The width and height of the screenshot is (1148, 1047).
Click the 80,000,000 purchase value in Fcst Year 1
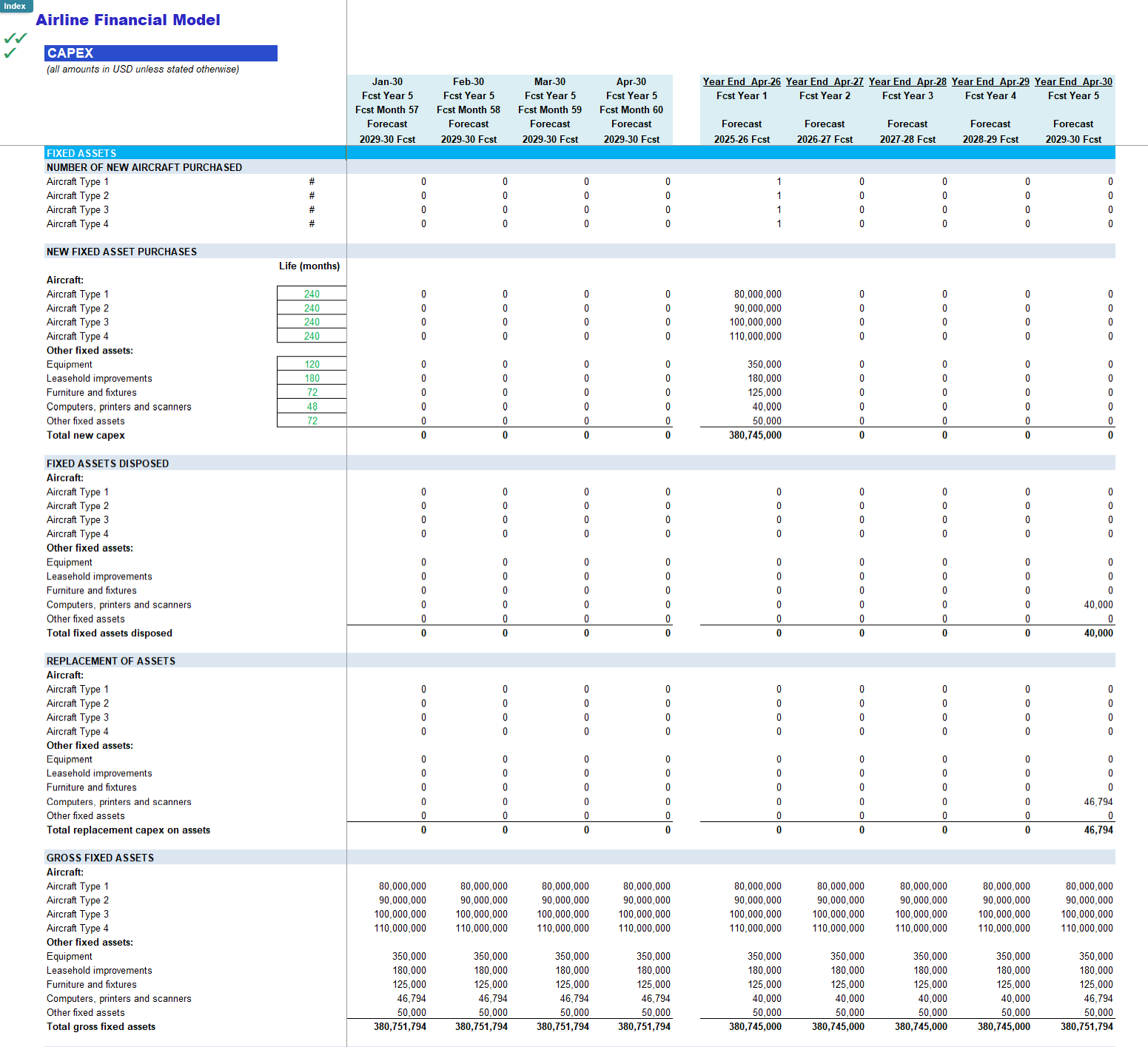tap(757, 294)
